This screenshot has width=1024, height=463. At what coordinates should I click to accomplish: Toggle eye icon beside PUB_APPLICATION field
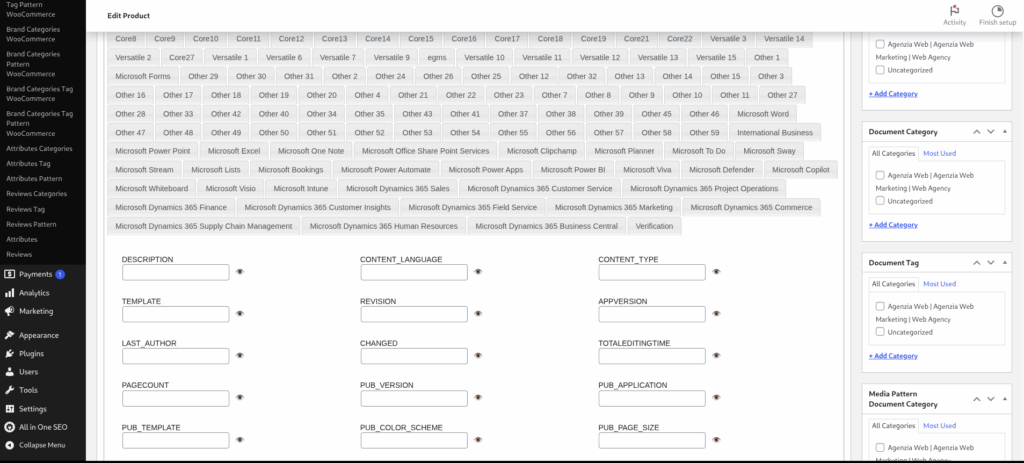click(x=716, y=397)
